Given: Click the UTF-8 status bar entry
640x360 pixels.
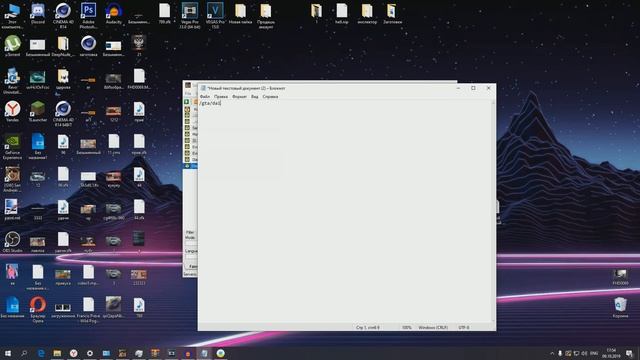Looking at the screenshot, I should (464, 327).
